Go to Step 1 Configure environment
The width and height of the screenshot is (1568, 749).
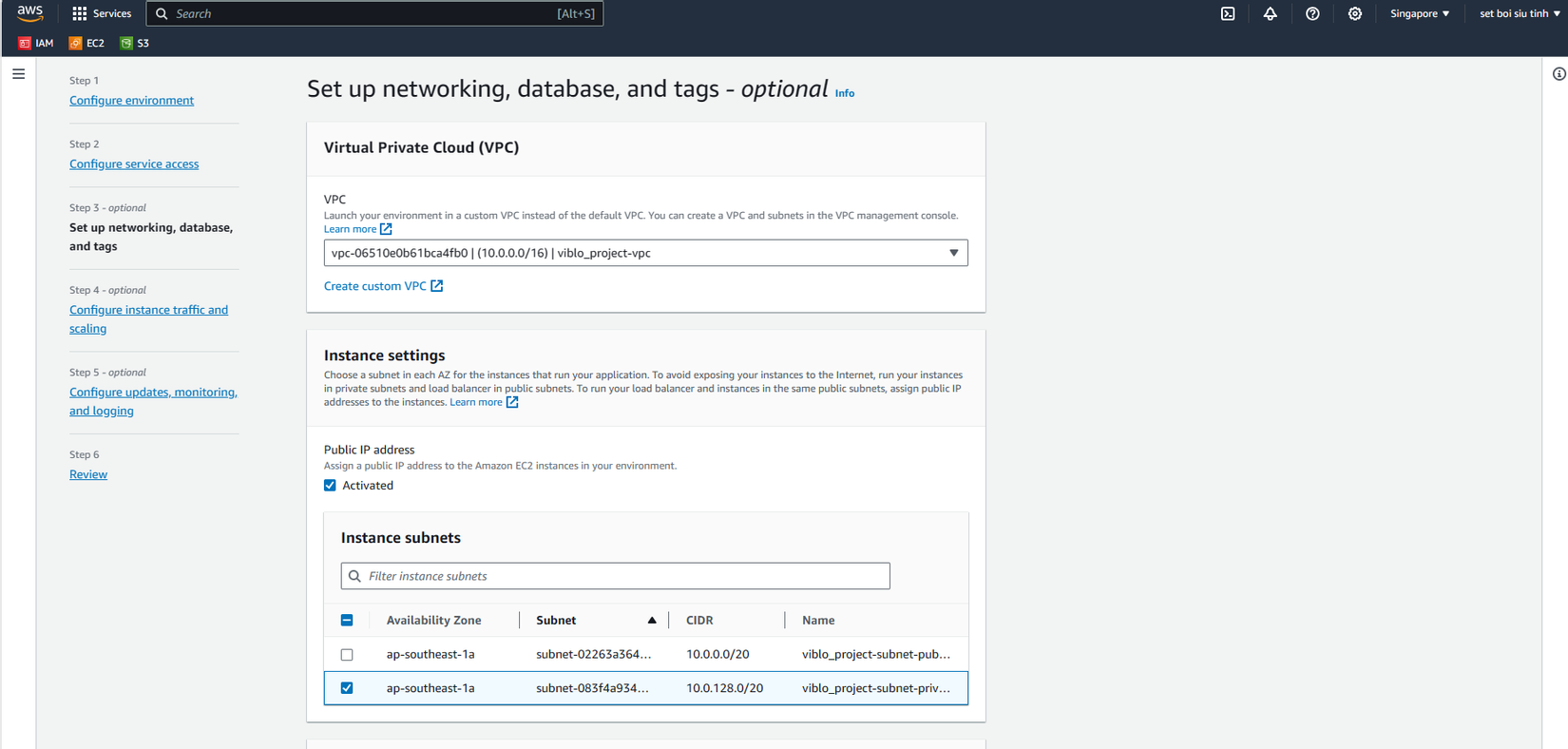point(131,101)
